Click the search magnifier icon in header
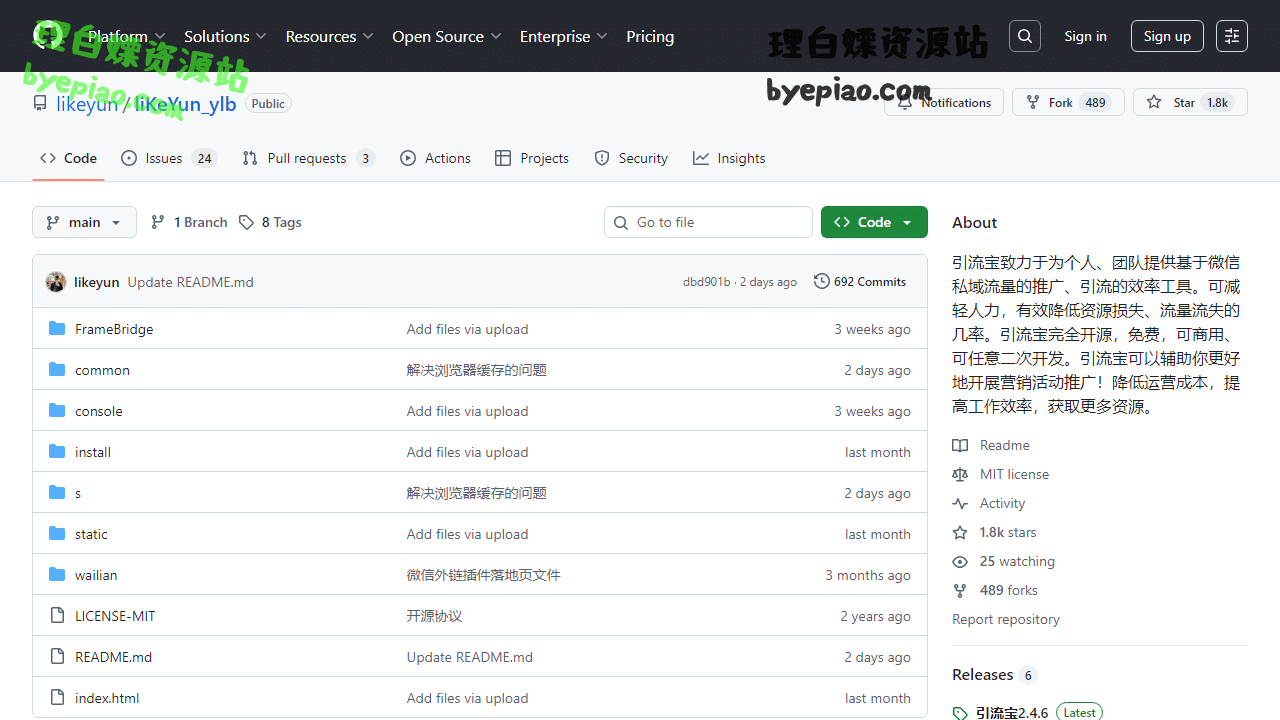The image size is (1280, 720). [x=1025, y=36]
